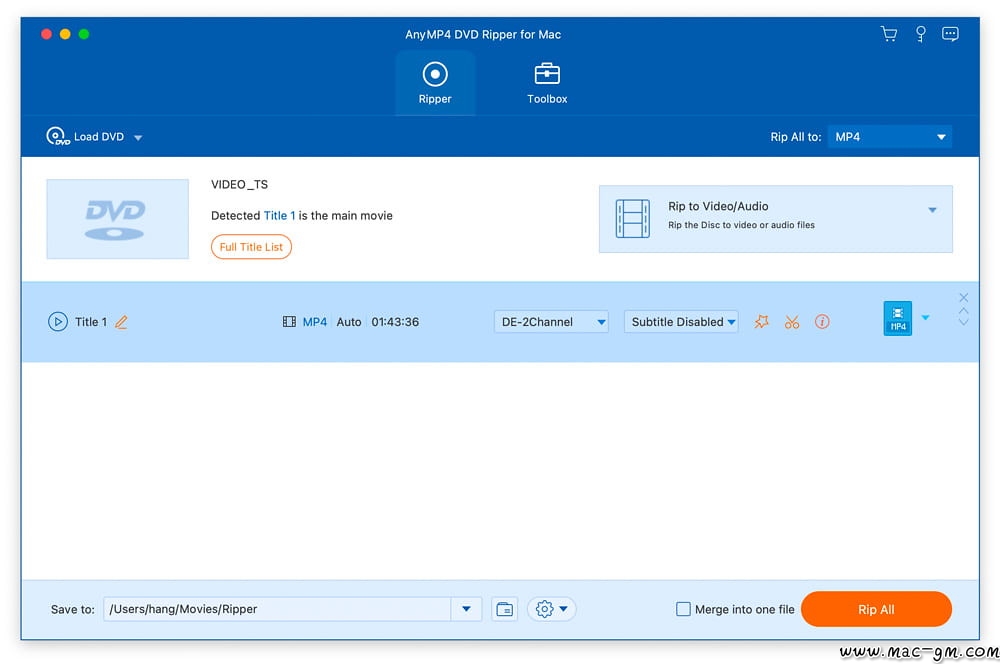Remove Title 1 with the X icon
Screen dimensions: 1000x664
(964, 297)
